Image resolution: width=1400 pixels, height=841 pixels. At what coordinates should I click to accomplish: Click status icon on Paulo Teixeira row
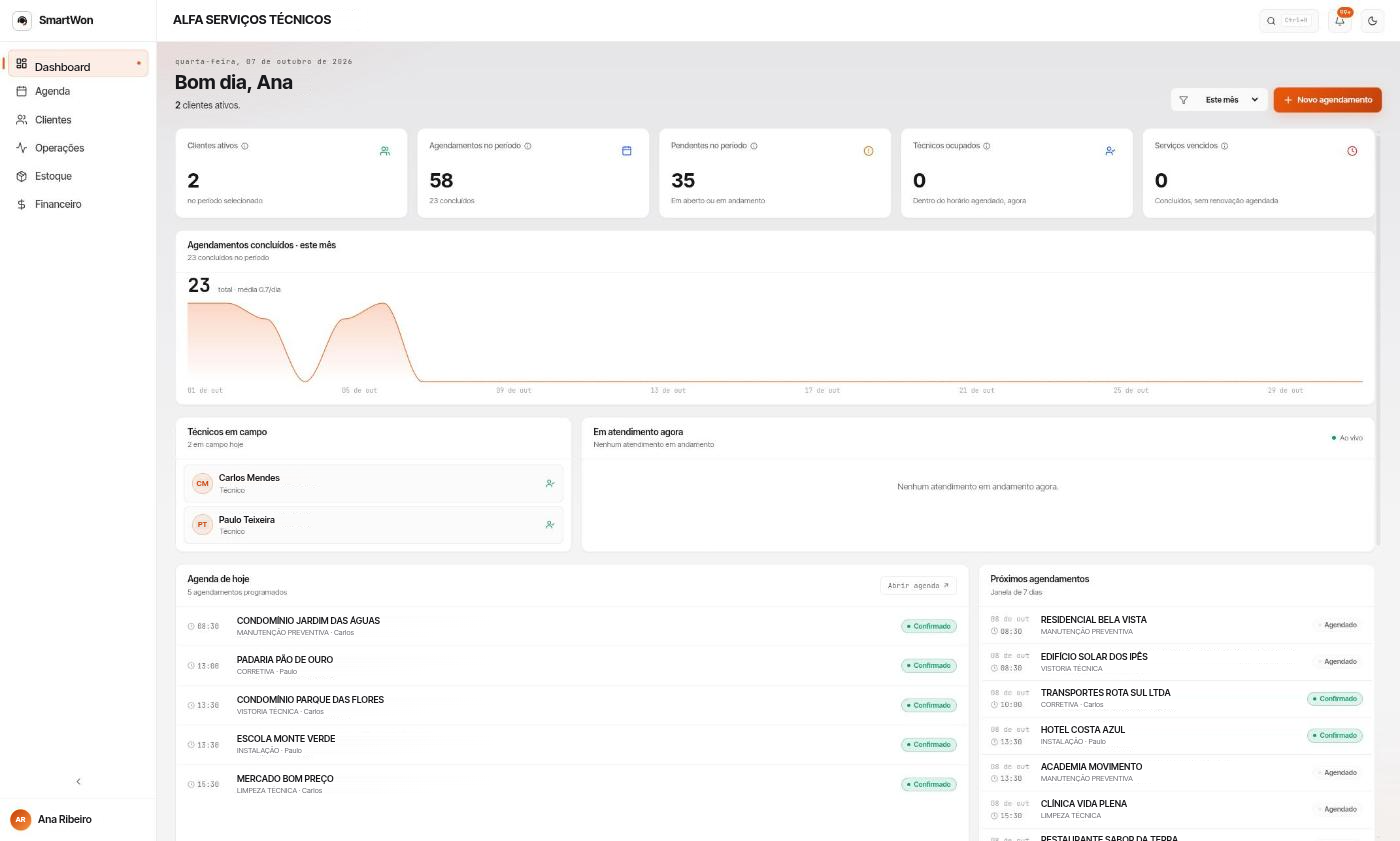tap(550, 525)
